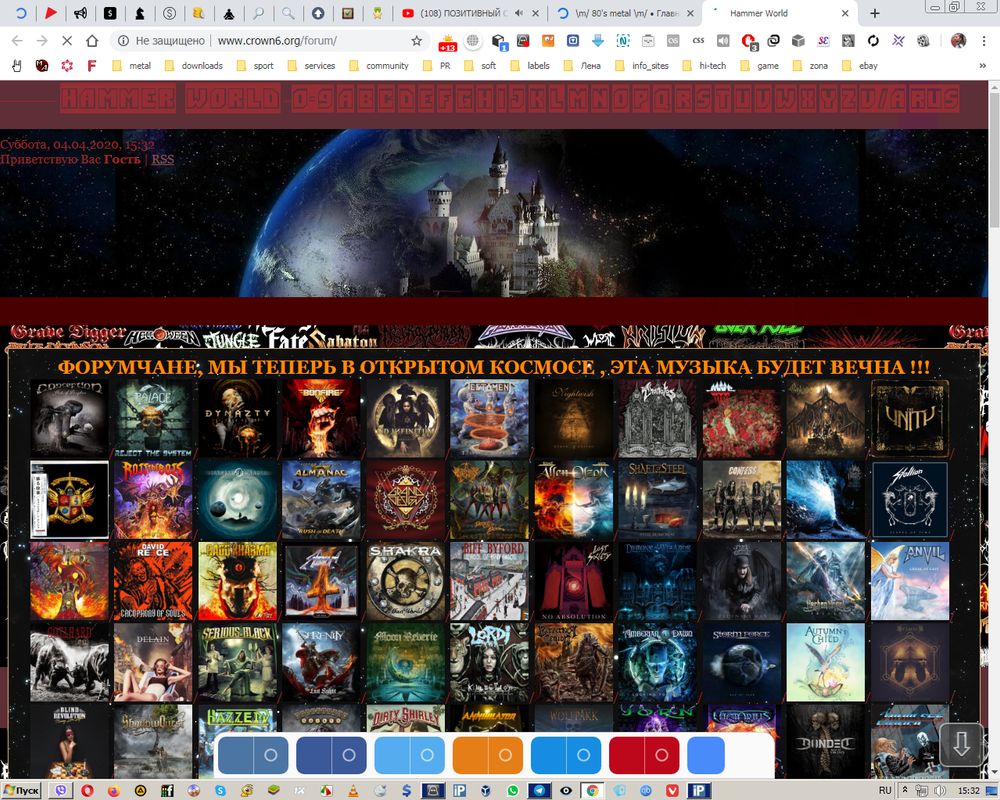Open Telegram from the taskbar
Viewport: 1000px width, 800px height.
540,790
